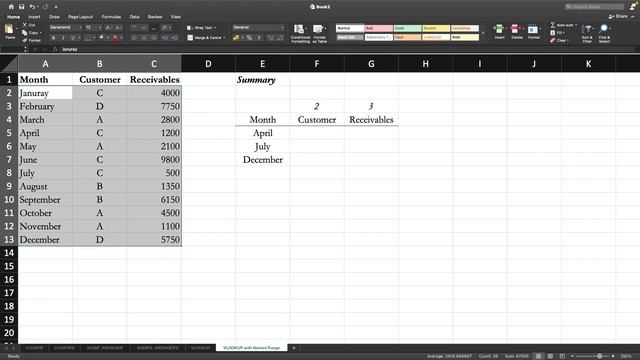Viewport: 640px width, 360px height.
Task: Select row 14 header
Action: pyautogui.click(x=9, y=253)
